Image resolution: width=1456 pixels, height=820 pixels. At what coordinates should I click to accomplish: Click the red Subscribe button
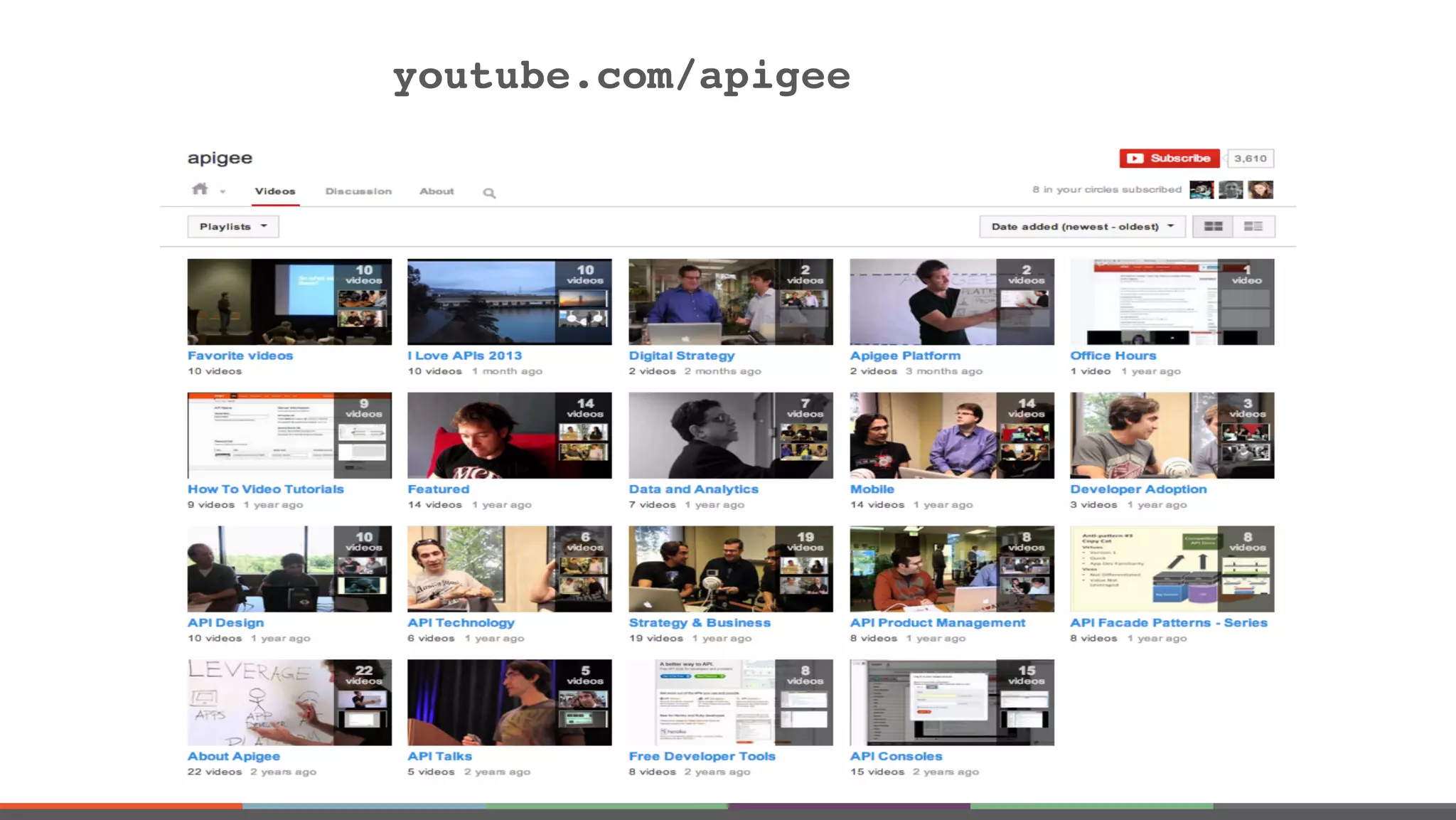click(1169, 159)
